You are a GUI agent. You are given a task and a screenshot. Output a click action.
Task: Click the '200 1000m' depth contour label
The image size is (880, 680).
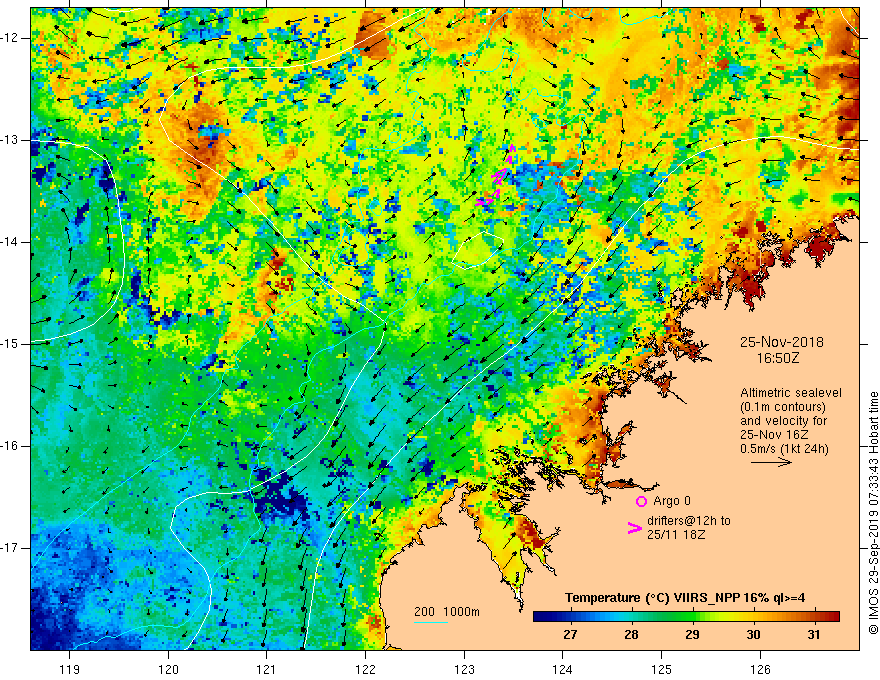(x=447, y=612)
